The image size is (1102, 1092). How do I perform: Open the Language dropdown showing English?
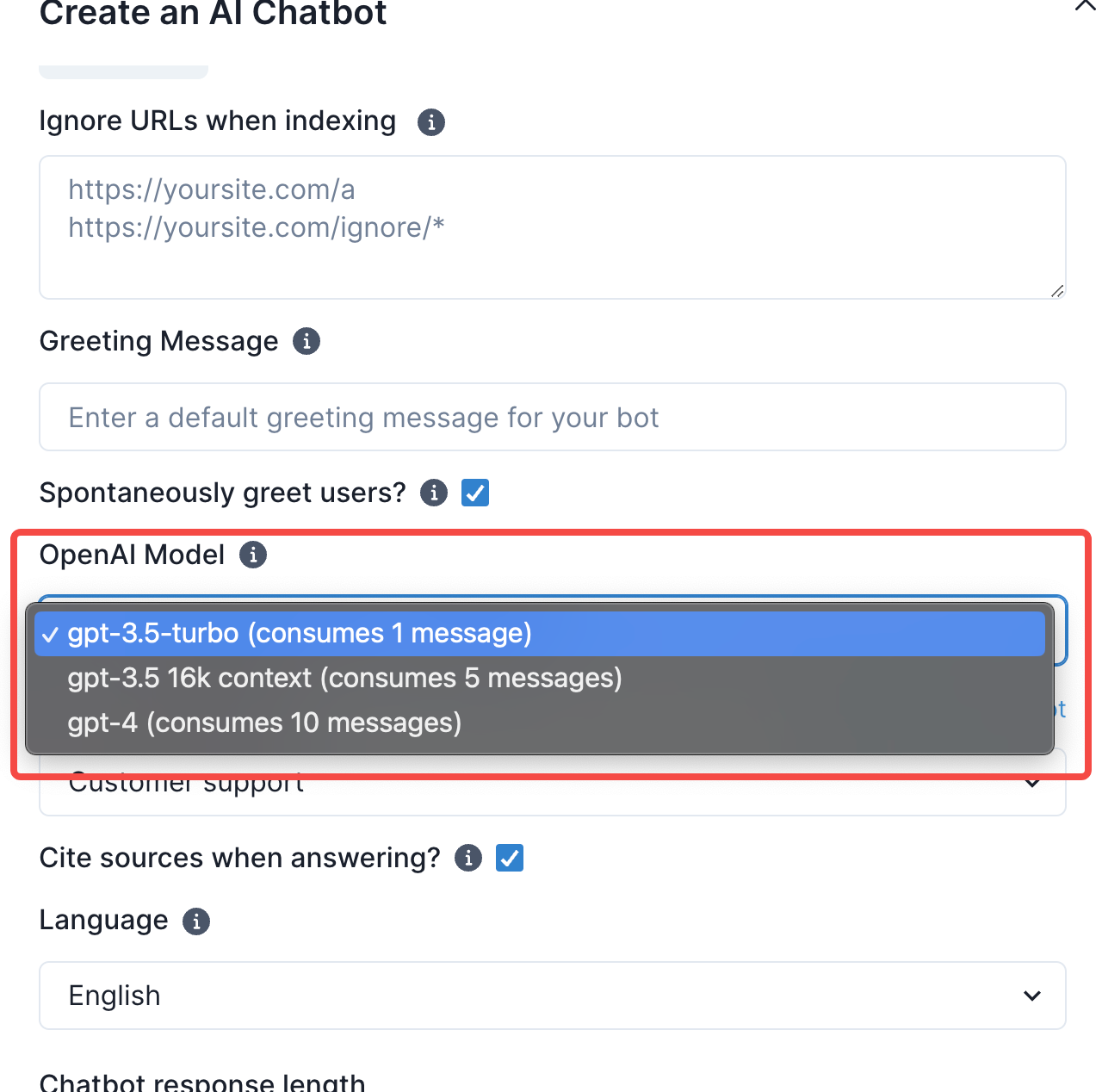pyautogui.click(x=552, y=996)
